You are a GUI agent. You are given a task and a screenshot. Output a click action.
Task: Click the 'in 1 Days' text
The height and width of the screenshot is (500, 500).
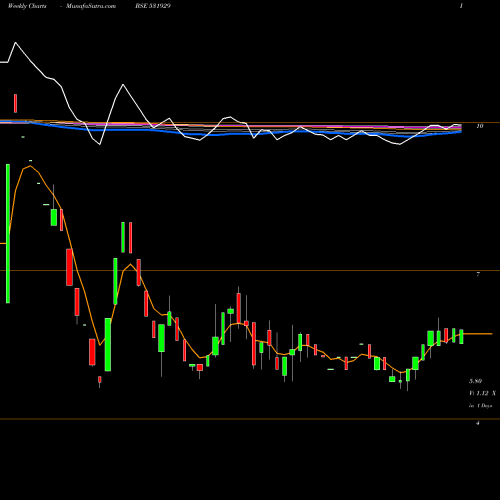480,406
